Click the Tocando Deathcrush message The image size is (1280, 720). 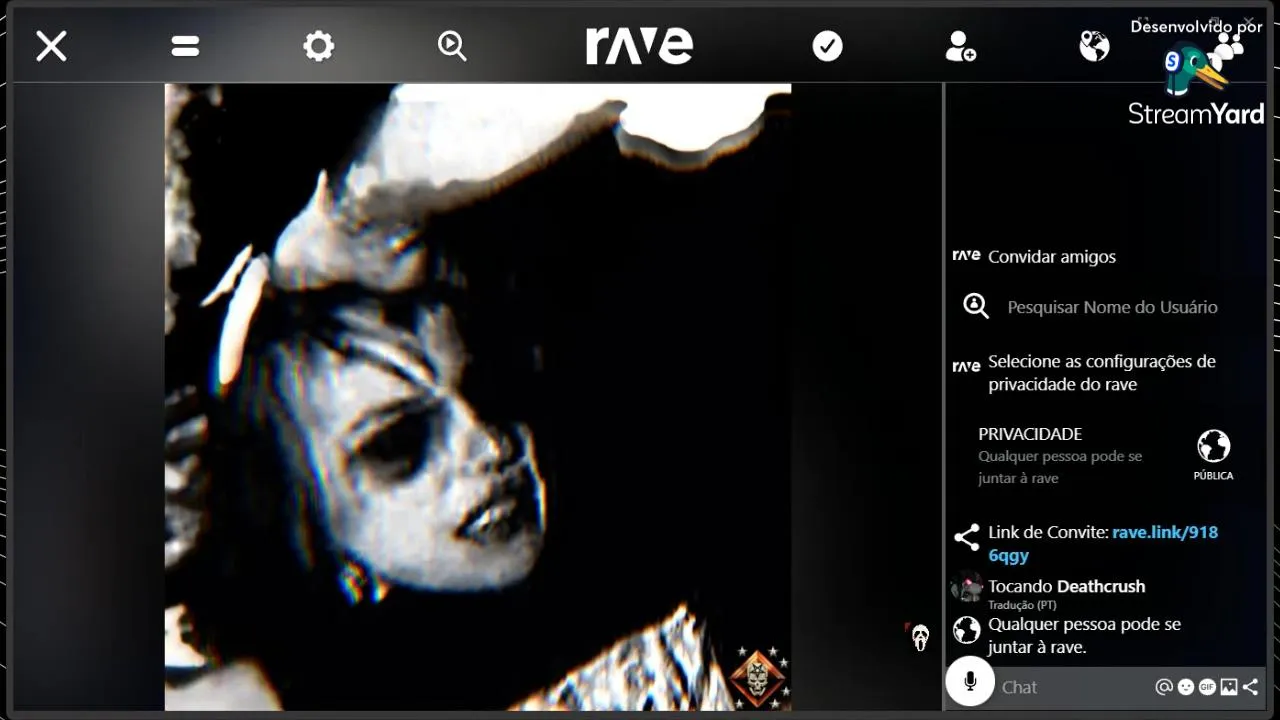[1066, 586]
